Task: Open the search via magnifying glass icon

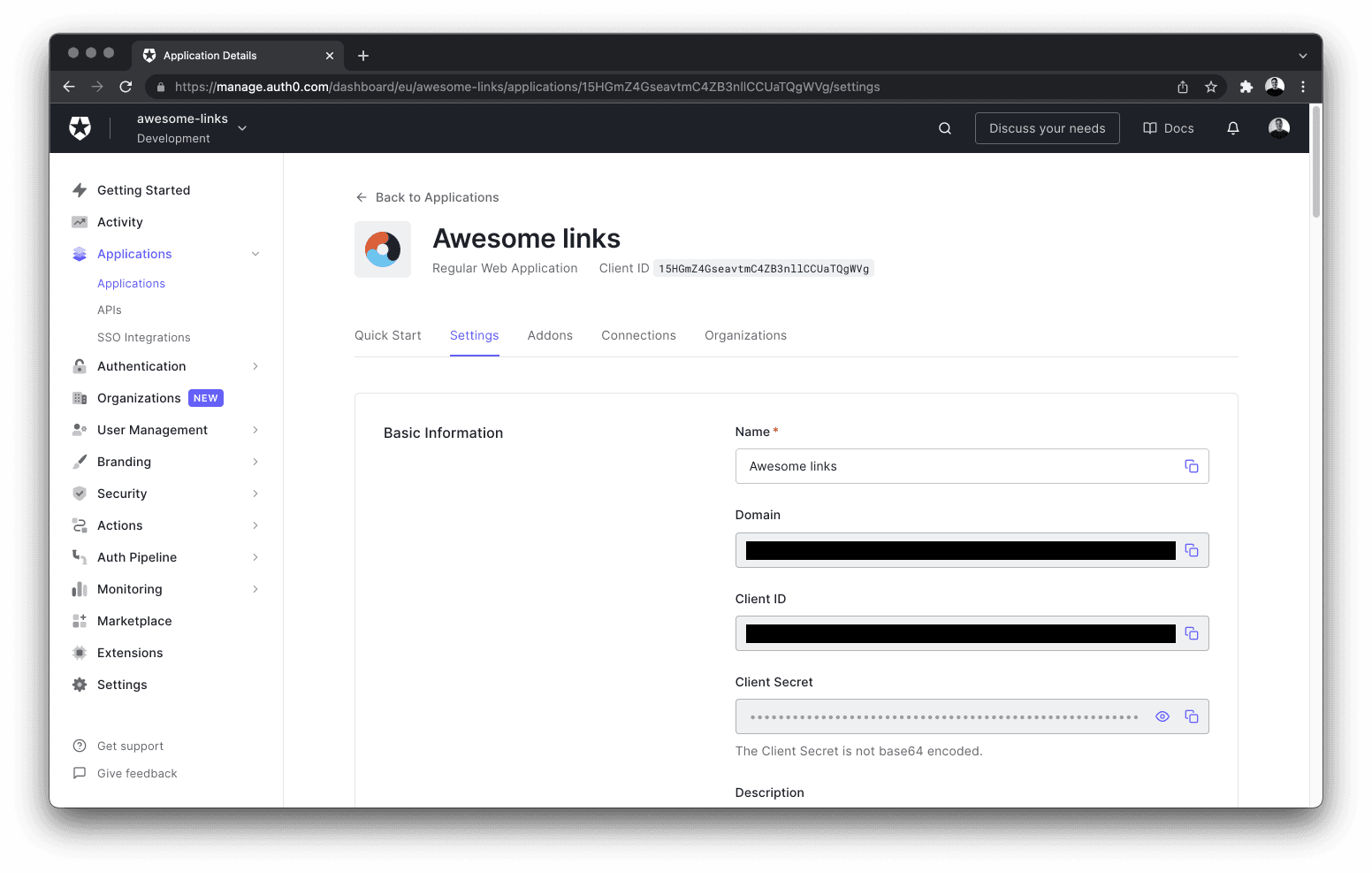Action: (944, 127)
